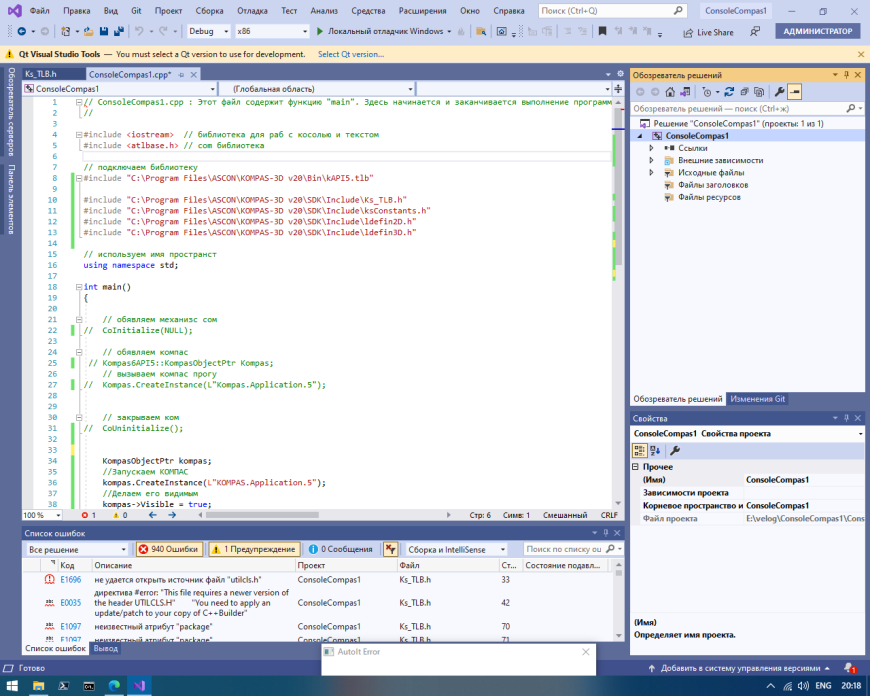Open error code E0035 link

[x=70, y=603]
